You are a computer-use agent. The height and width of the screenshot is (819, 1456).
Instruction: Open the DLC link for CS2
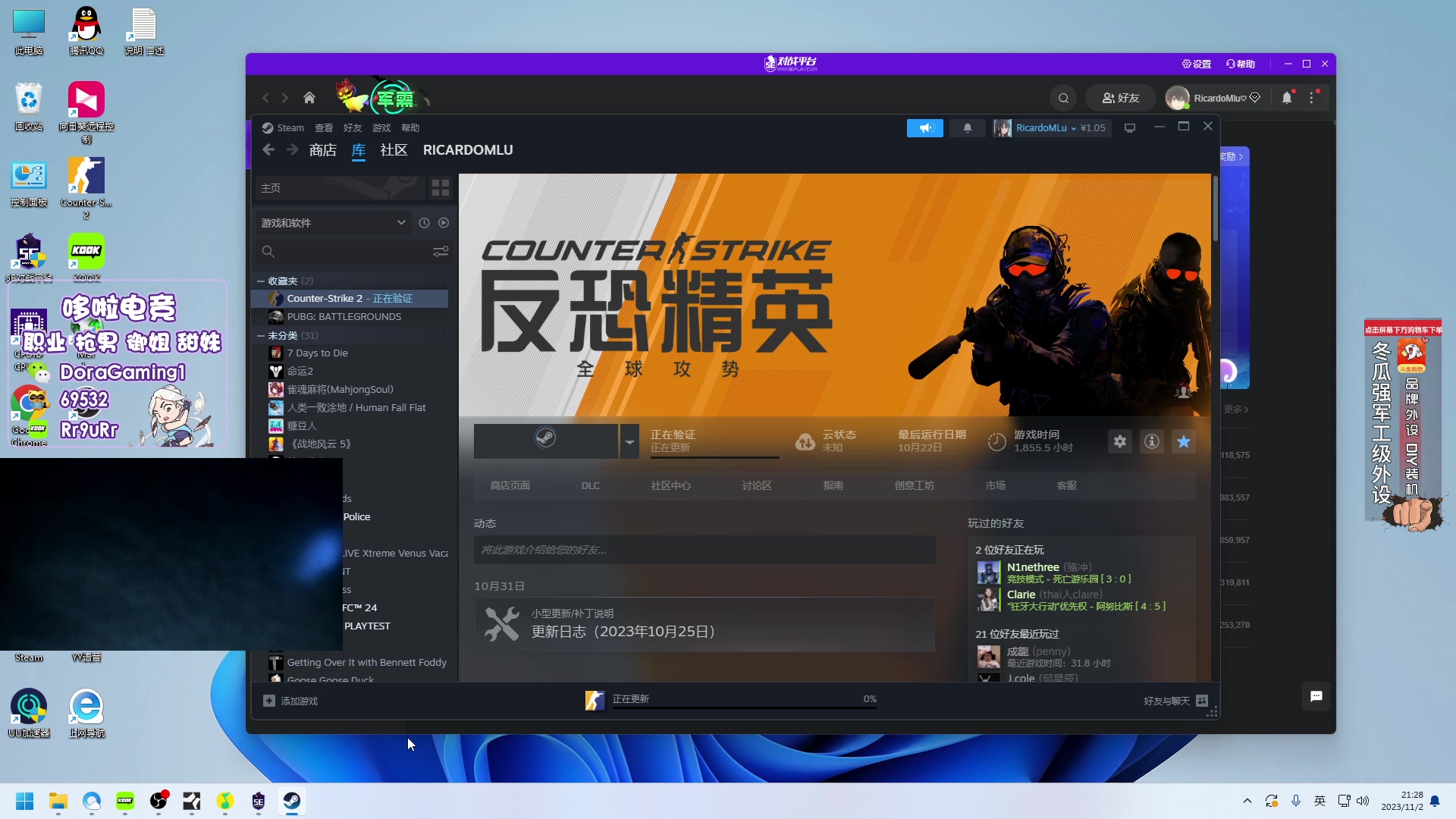click(591, 486)
